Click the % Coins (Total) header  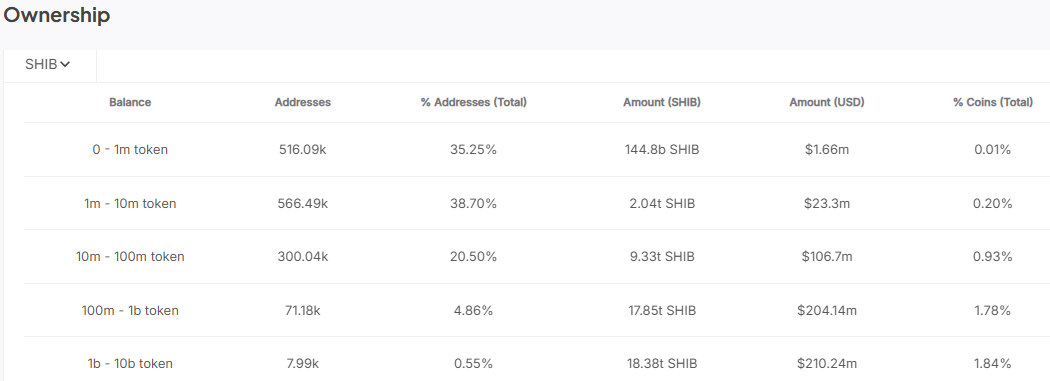coord(993,102)
